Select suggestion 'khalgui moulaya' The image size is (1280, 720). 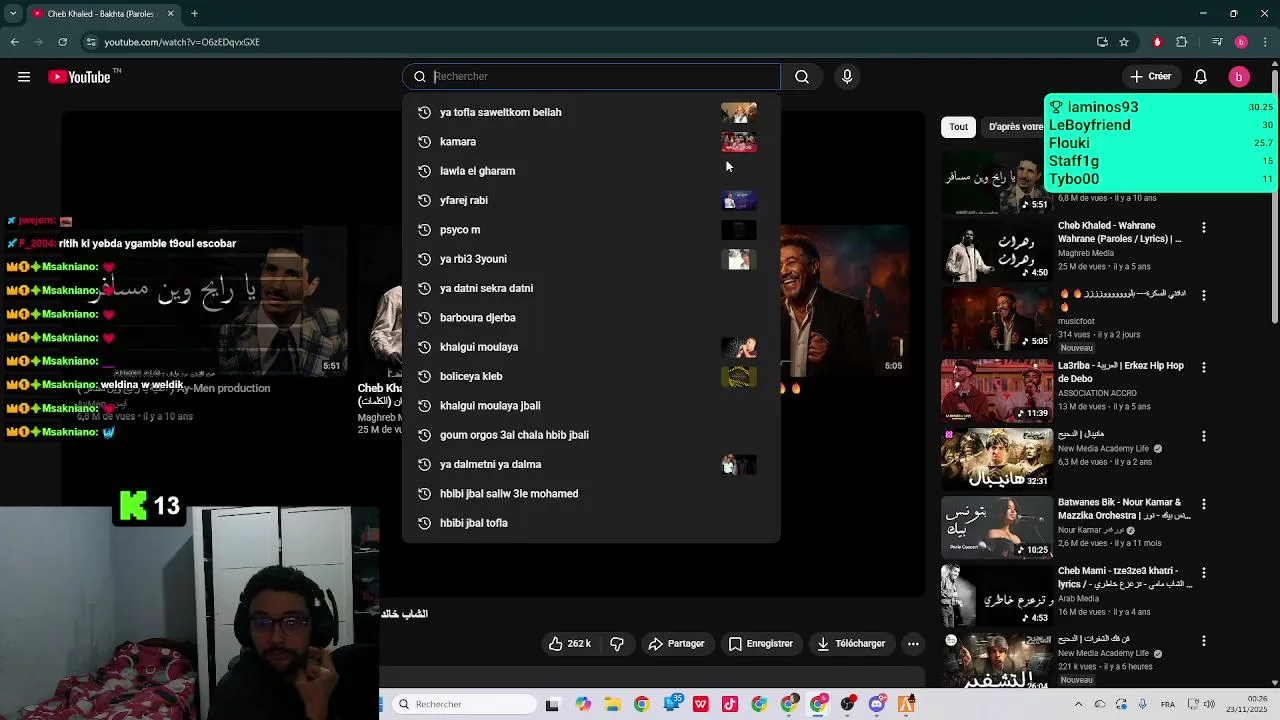tap(591, 347)
